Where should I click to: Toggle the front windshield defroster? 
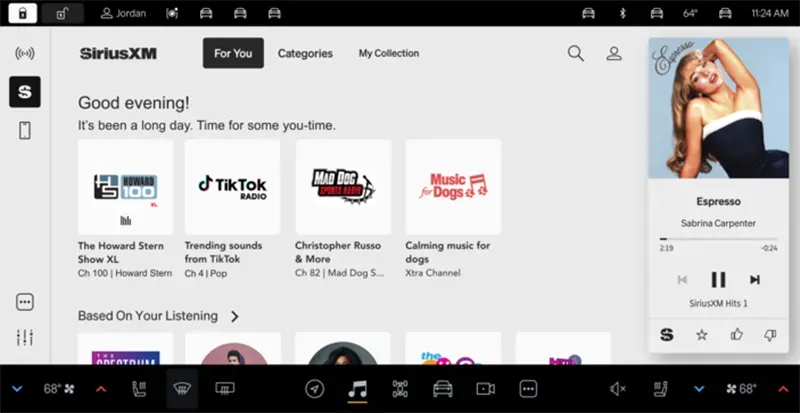coord(183,389)
